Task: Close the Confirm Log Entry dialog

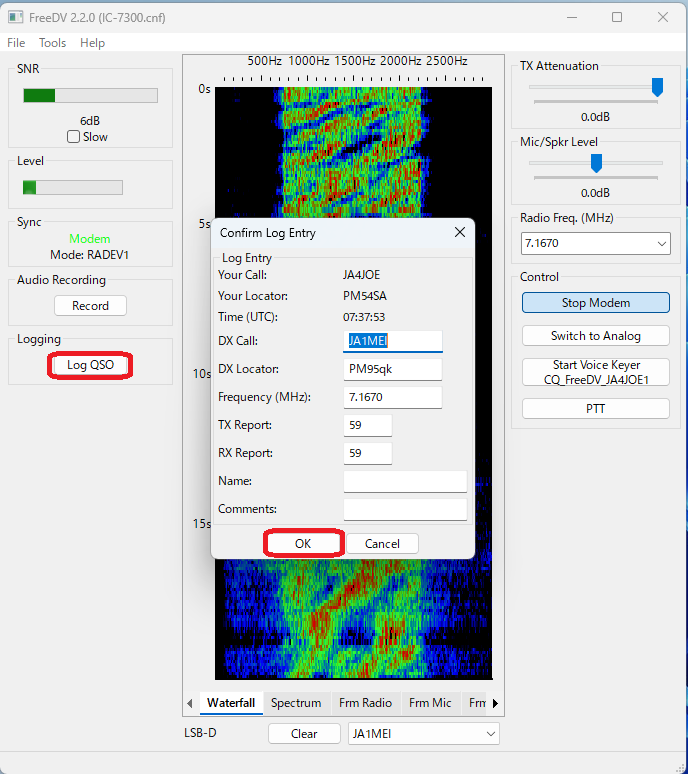Action: pos(459,232)
